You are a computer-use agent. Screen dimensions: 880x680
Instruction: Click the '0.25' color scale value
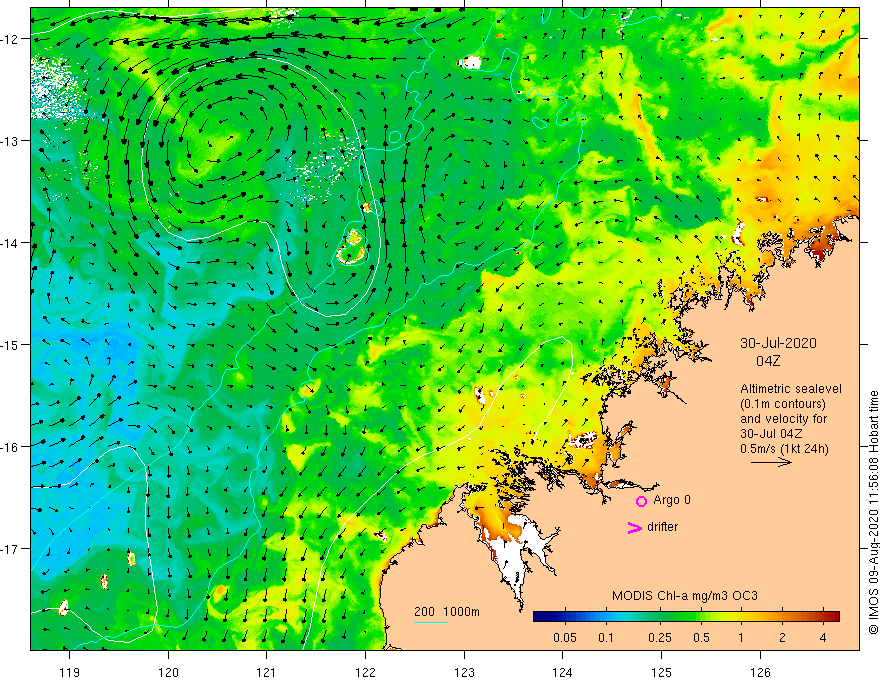point(660,638)
